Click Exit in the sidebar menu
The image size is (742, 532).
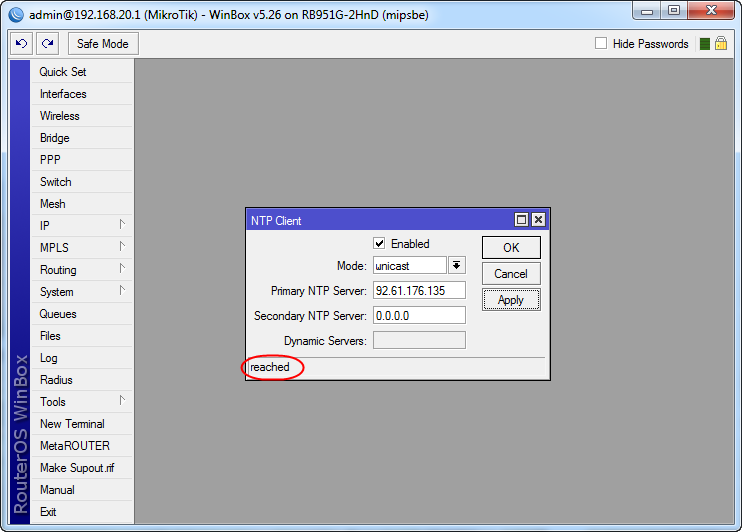click(81, 512)
